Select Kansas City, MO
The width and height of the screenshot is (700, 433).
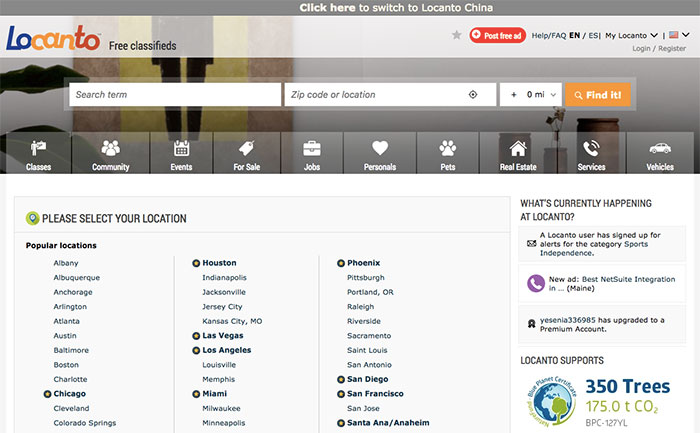232,321
